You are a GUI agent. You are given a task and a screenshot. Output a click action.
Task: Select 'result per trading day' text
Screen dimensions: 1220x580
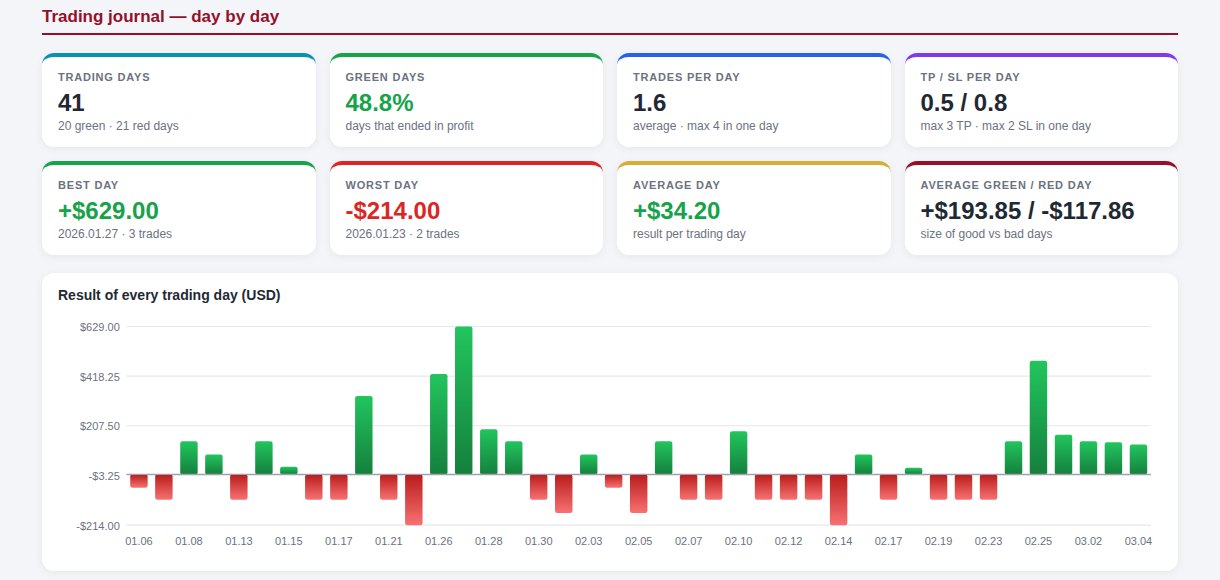[x=689, y=234]
